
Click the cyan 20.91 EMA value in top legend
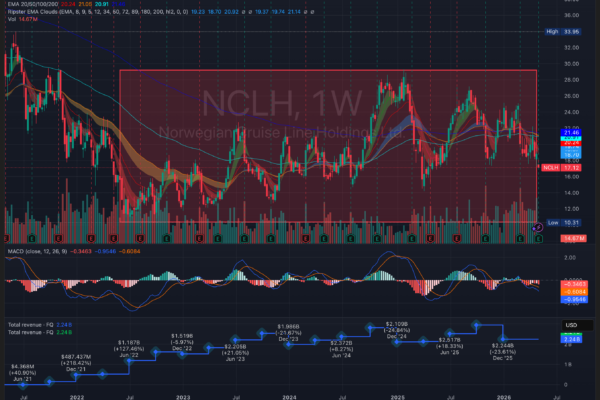(102, 4)
